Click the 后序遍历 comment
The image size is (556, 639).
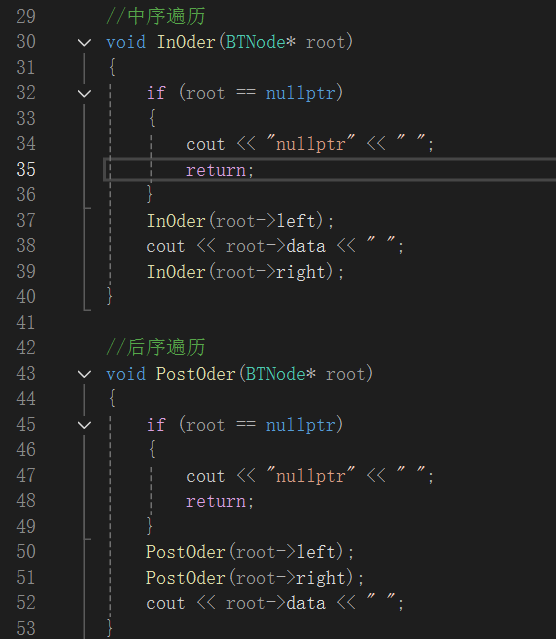pos(156,348)
